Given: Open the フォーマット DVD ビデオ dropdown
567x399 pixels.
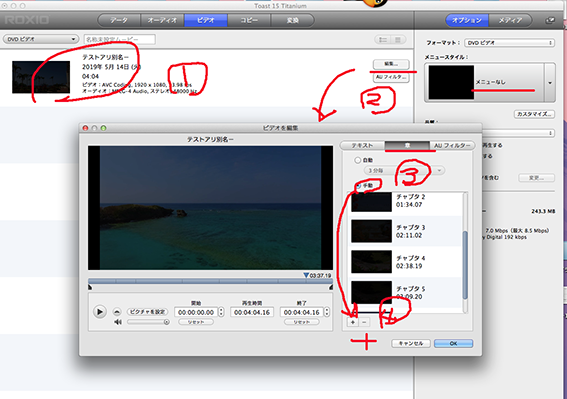Looking at the screenshot, I should point(509,43).
